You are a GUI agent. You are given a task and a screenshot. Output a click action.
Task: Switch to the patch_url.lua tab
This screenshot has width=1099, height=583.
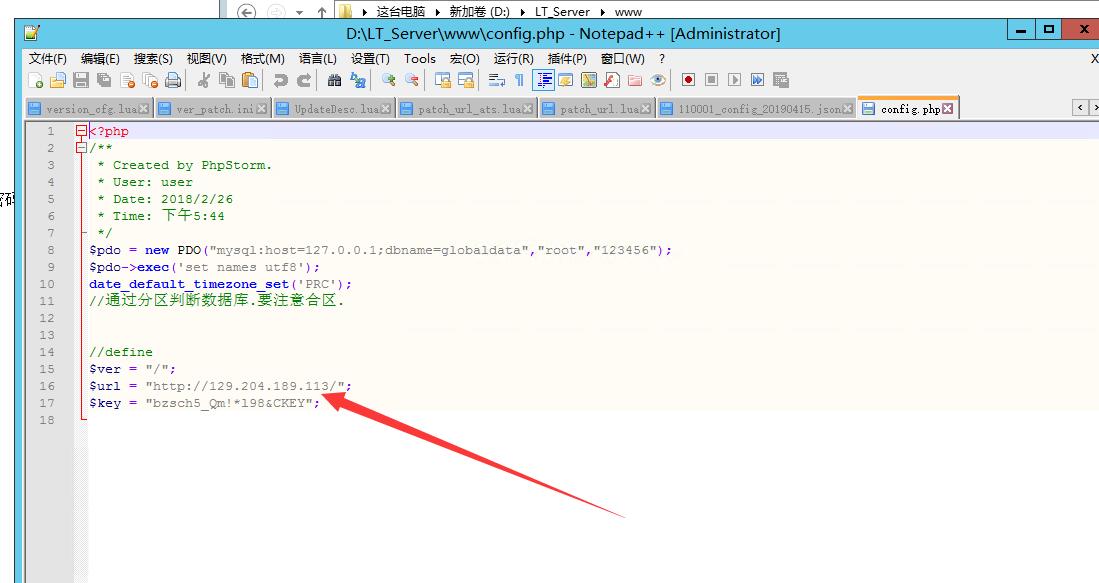coord(599,109)
